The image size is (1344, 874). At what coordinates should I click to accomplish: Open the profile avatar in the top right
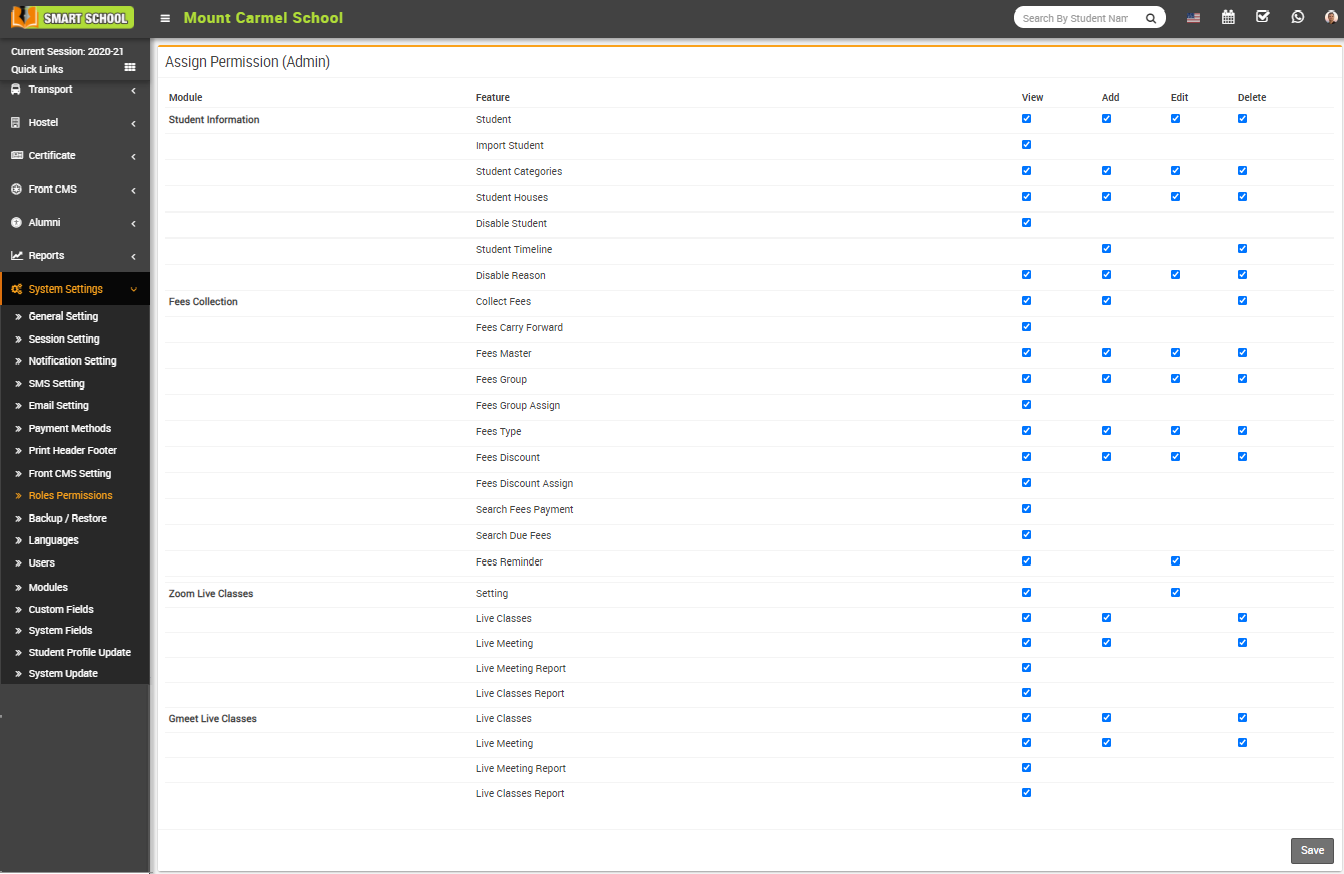point(1330,17)
